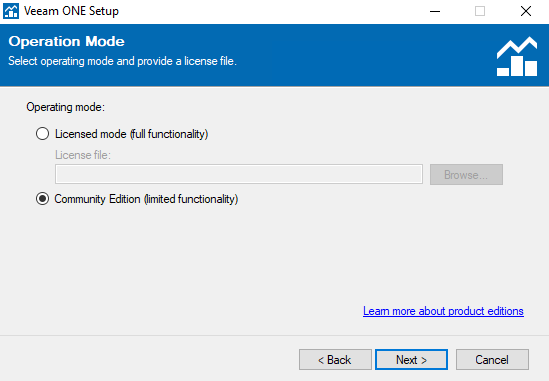Click the Veeam ONE title bar icon
The height and width of the screenshot is (381, 549).
coord(11,11)
